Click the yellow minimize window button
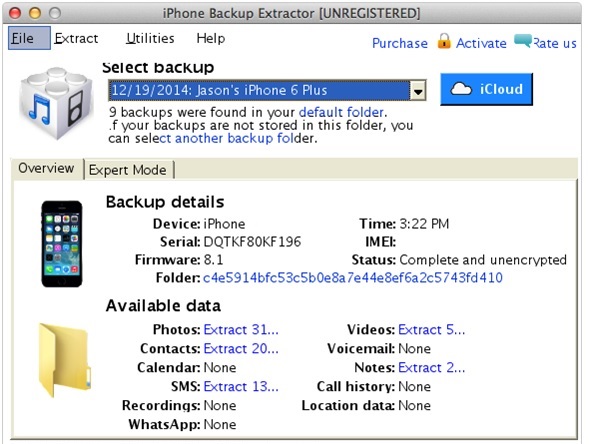Image resolution: width=589 pixels, height=444 pixels. pyautogui.click(x=35, y=13)
